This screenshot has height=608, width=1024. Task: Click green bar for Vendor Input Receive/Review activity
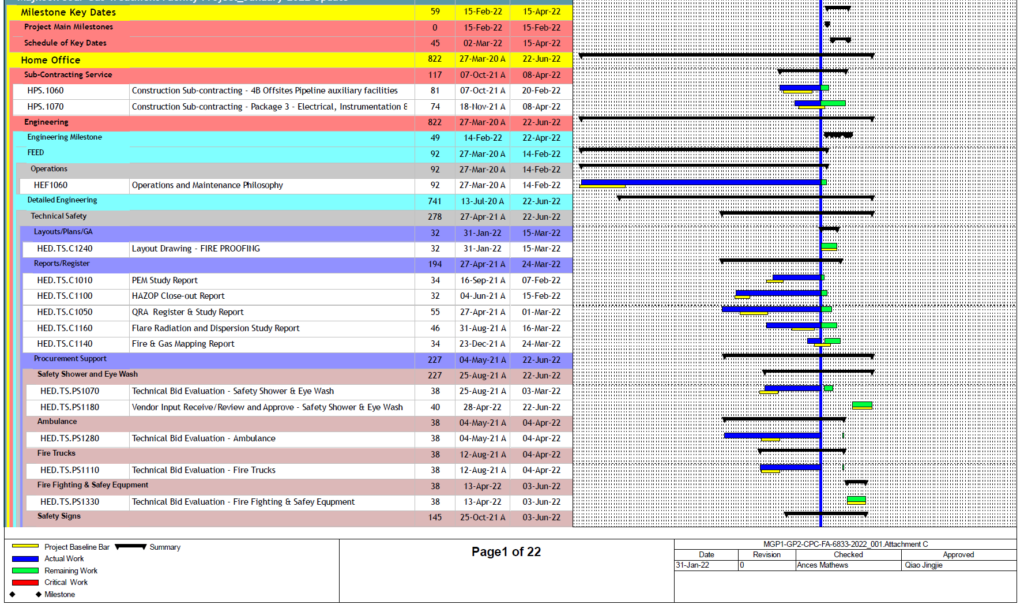click(862, 406)
